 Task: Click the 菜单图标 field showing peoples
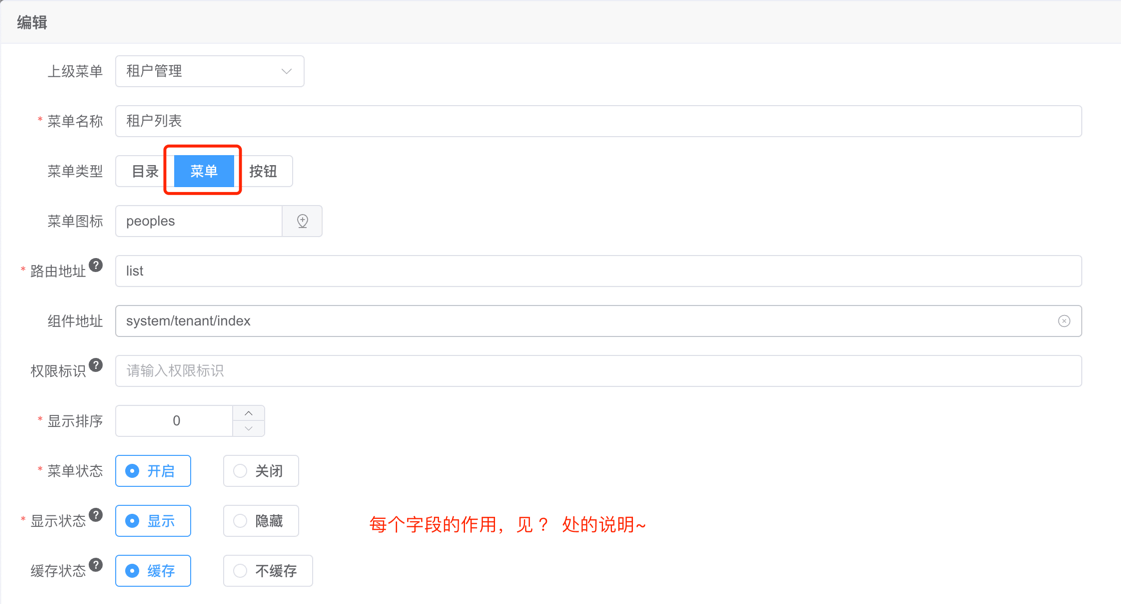[x=199, y=221]
